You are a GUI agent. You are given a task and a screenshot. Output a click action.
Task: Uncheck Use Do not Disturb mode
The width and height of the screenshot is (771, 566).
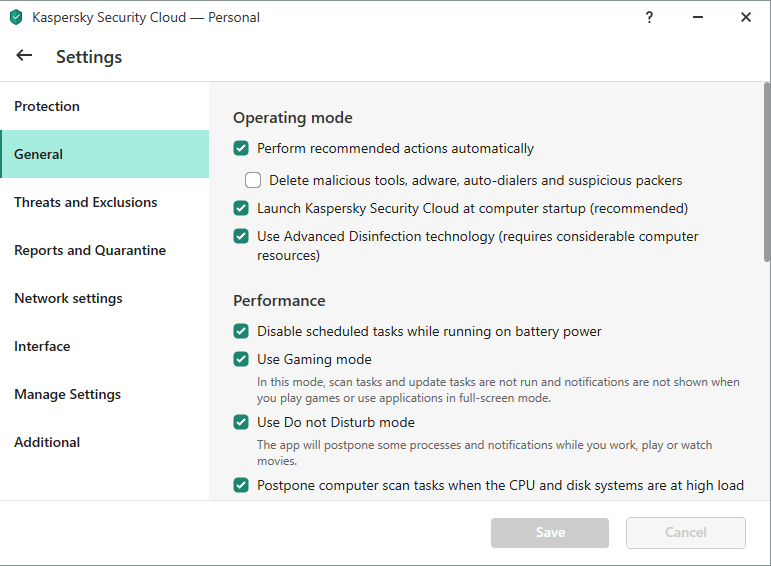tap(241, 422)
